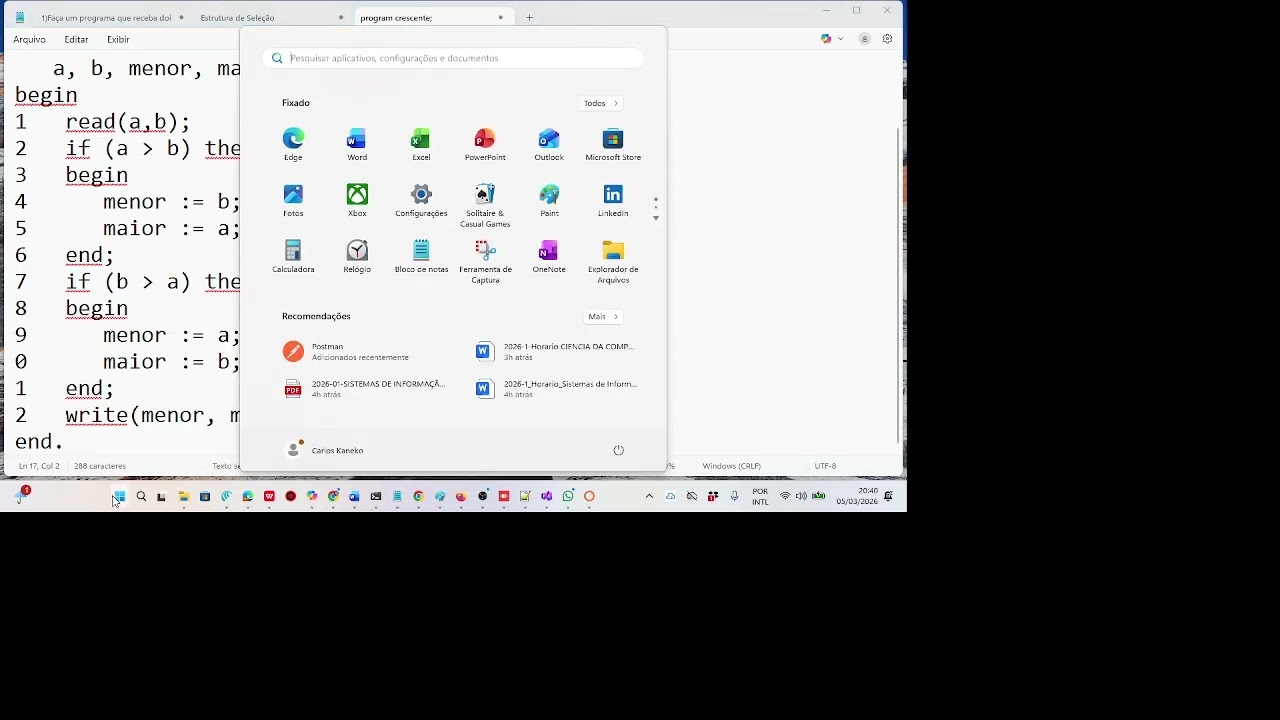Open WhatsApp from the taskbar
This screenshot has height=720, width=1280.
(x=568, y=496)
